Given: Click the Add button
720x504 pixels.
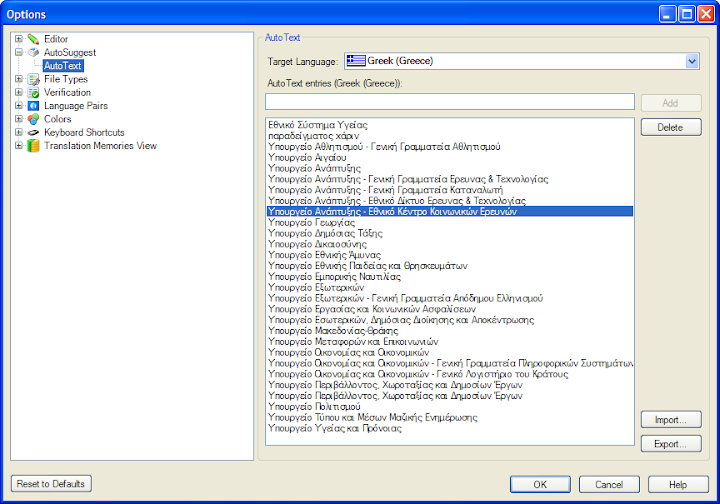Looking at the screenshot, I should click(x=670, y=103).
